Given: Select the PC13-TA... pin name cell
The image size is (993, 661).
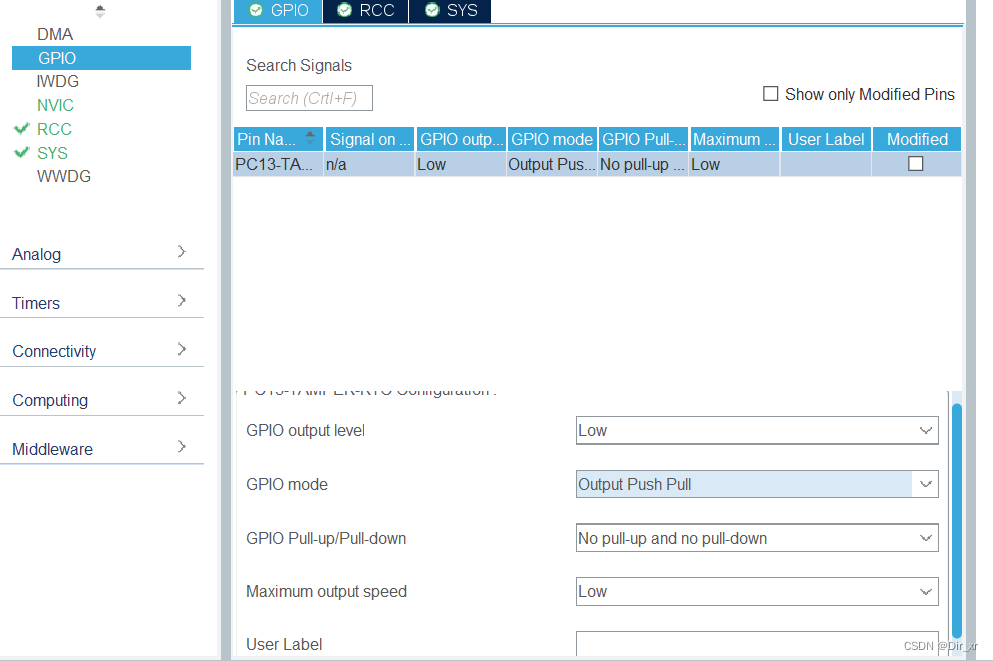Looking at the screenshot, I should (278, 165).
